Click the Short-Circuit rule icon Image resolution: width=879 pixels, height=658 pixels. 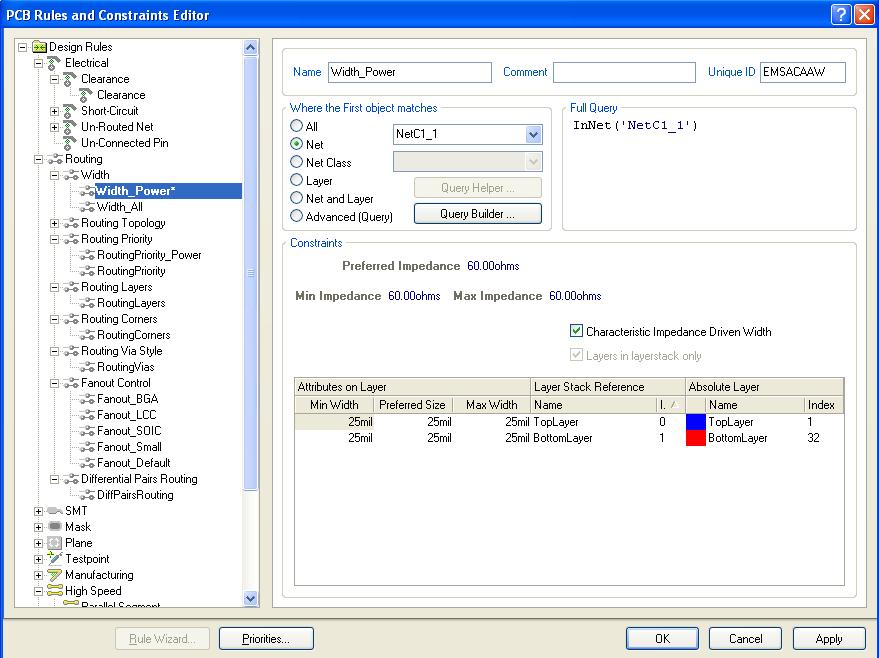point(70,111)
